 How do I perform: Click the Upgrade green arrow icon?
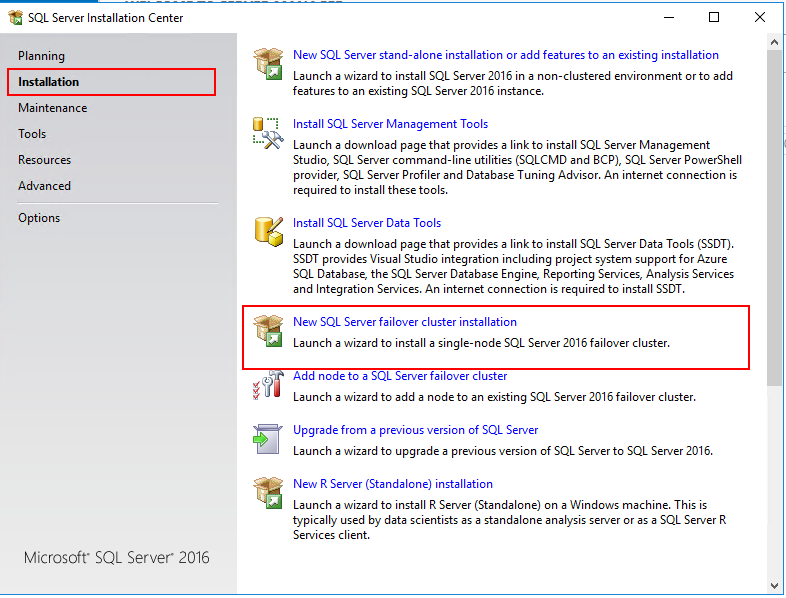[x=268, y=439]
